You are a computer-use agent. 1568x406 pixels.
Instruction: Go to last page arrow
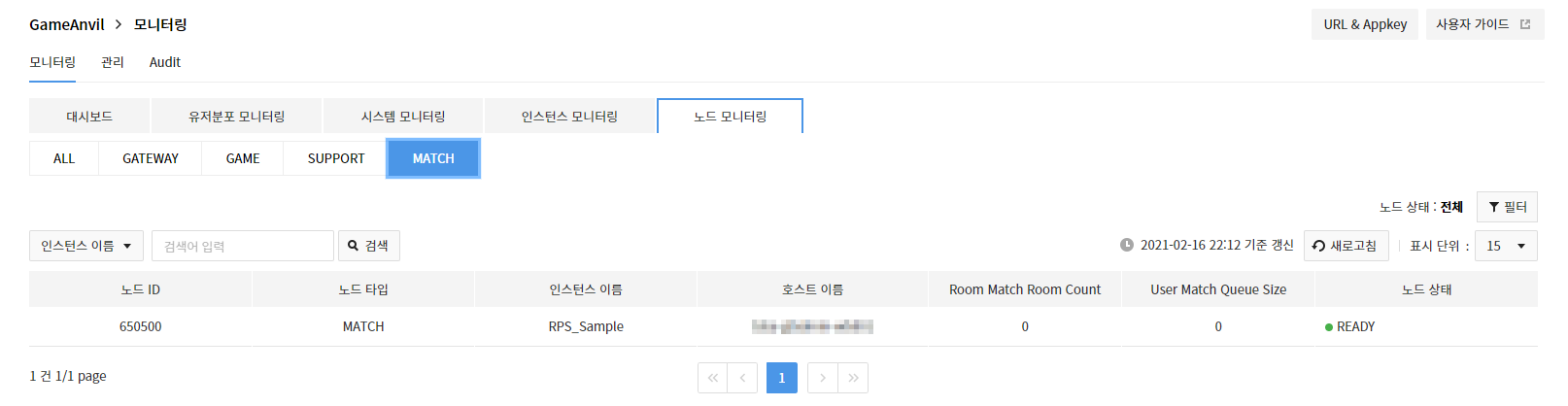853,378
